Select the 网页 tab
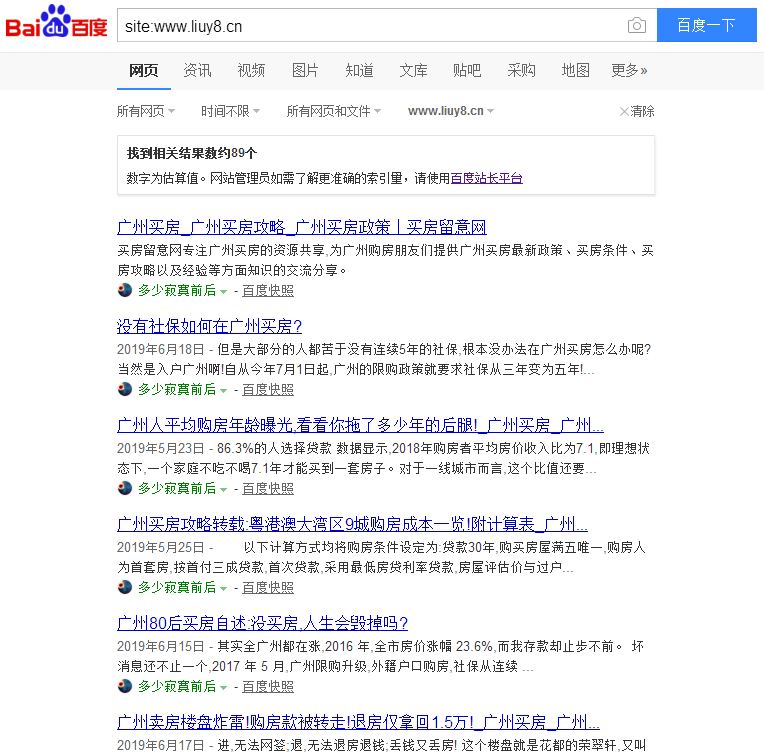The width and height of the screenshot is (764, 752). pos(143,71)
